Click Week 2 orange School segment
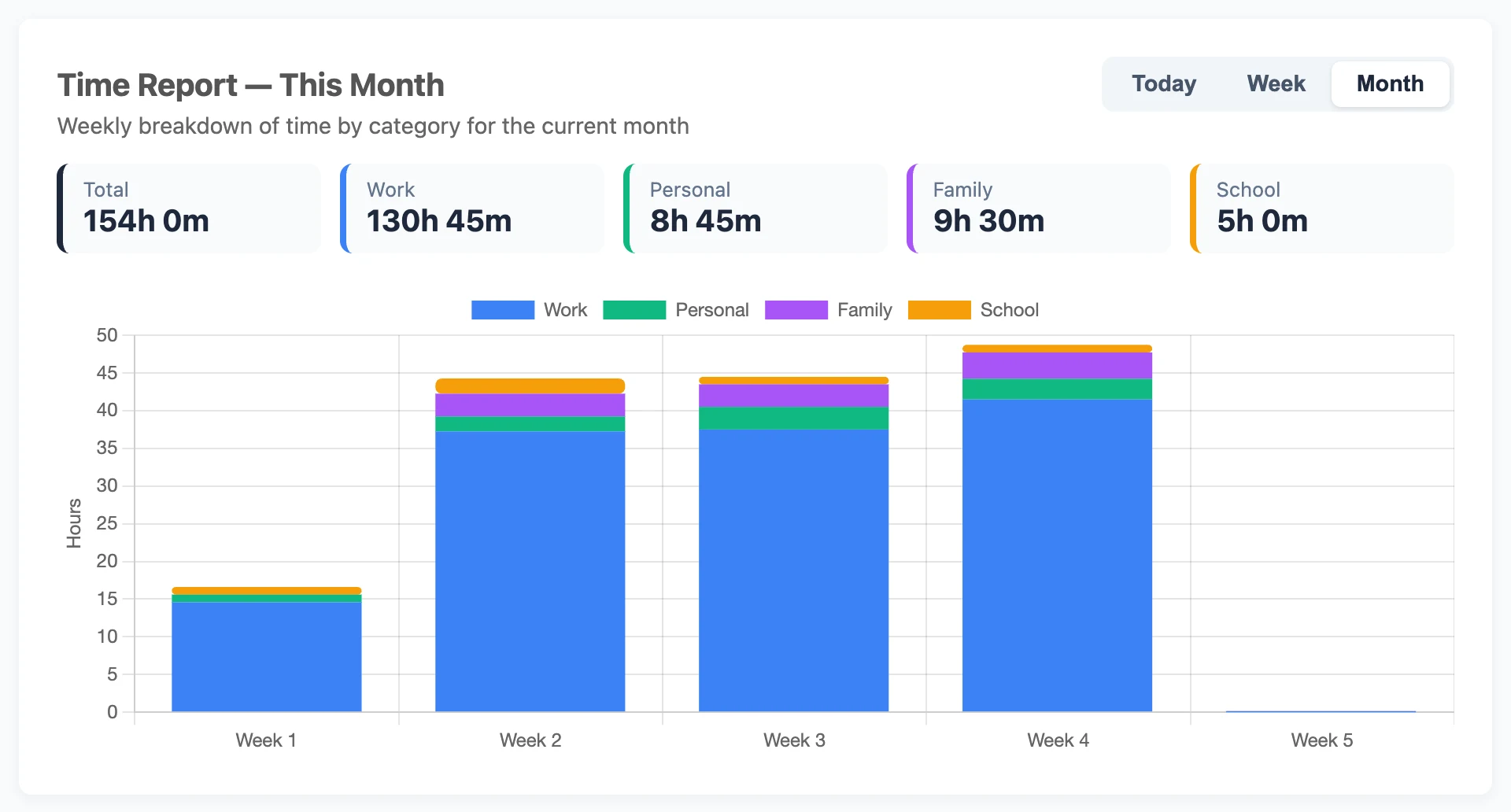Screen dimensions: 1511x812 pyautogui.click(x=530, y=386)
